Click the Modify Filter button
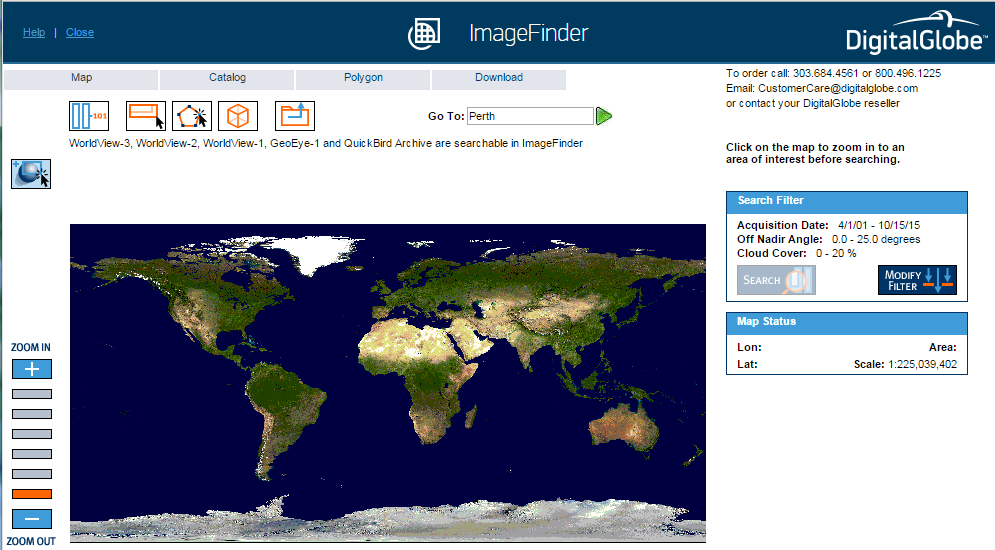This screenshot has height=550, width=995. [x=917, y=280]
